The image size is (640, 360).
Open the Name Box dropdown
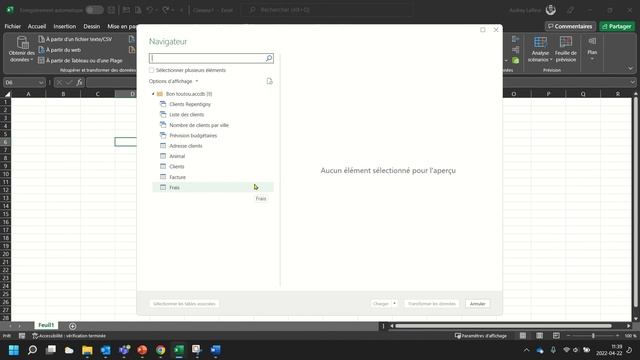pyautogui.click(x=41, y=82)
